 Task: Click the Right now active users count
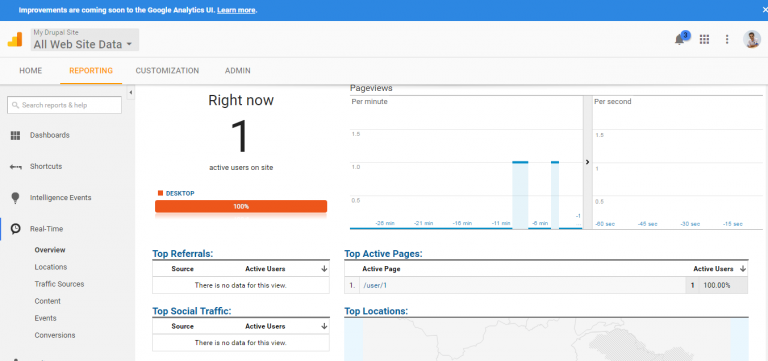pos(240,137)
